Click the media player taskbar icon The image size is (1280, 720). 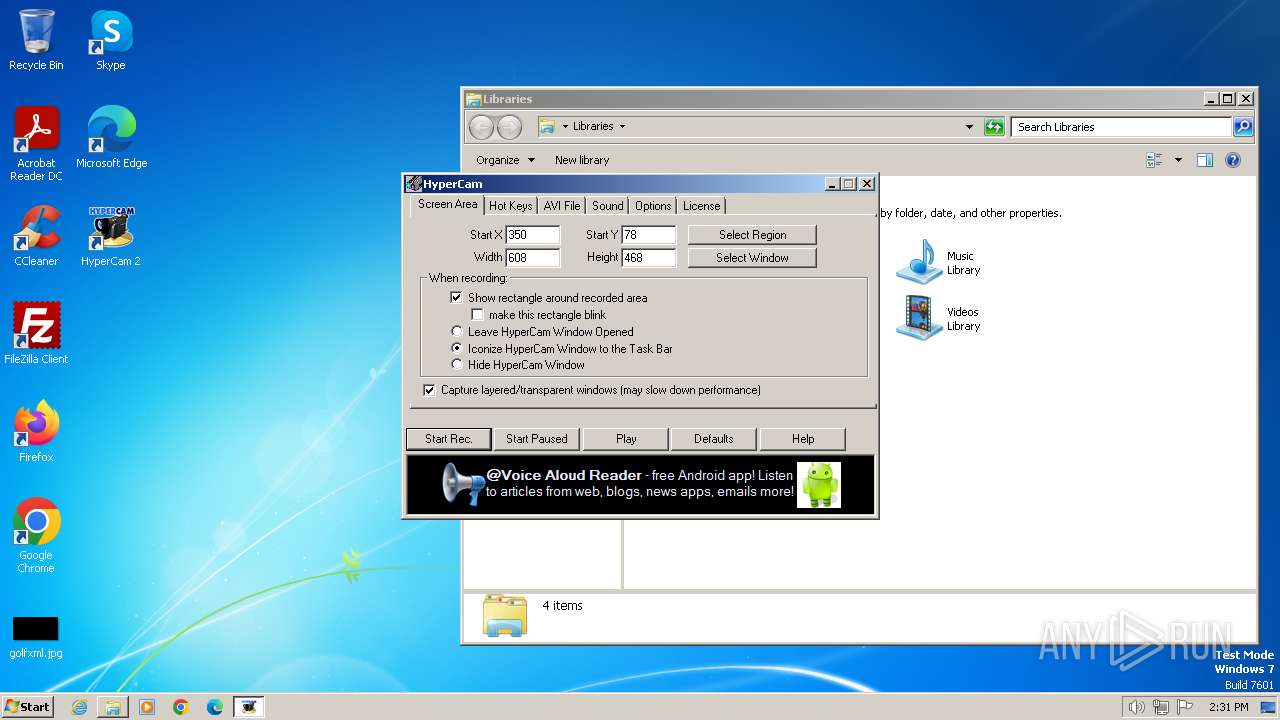click(147, 707)
